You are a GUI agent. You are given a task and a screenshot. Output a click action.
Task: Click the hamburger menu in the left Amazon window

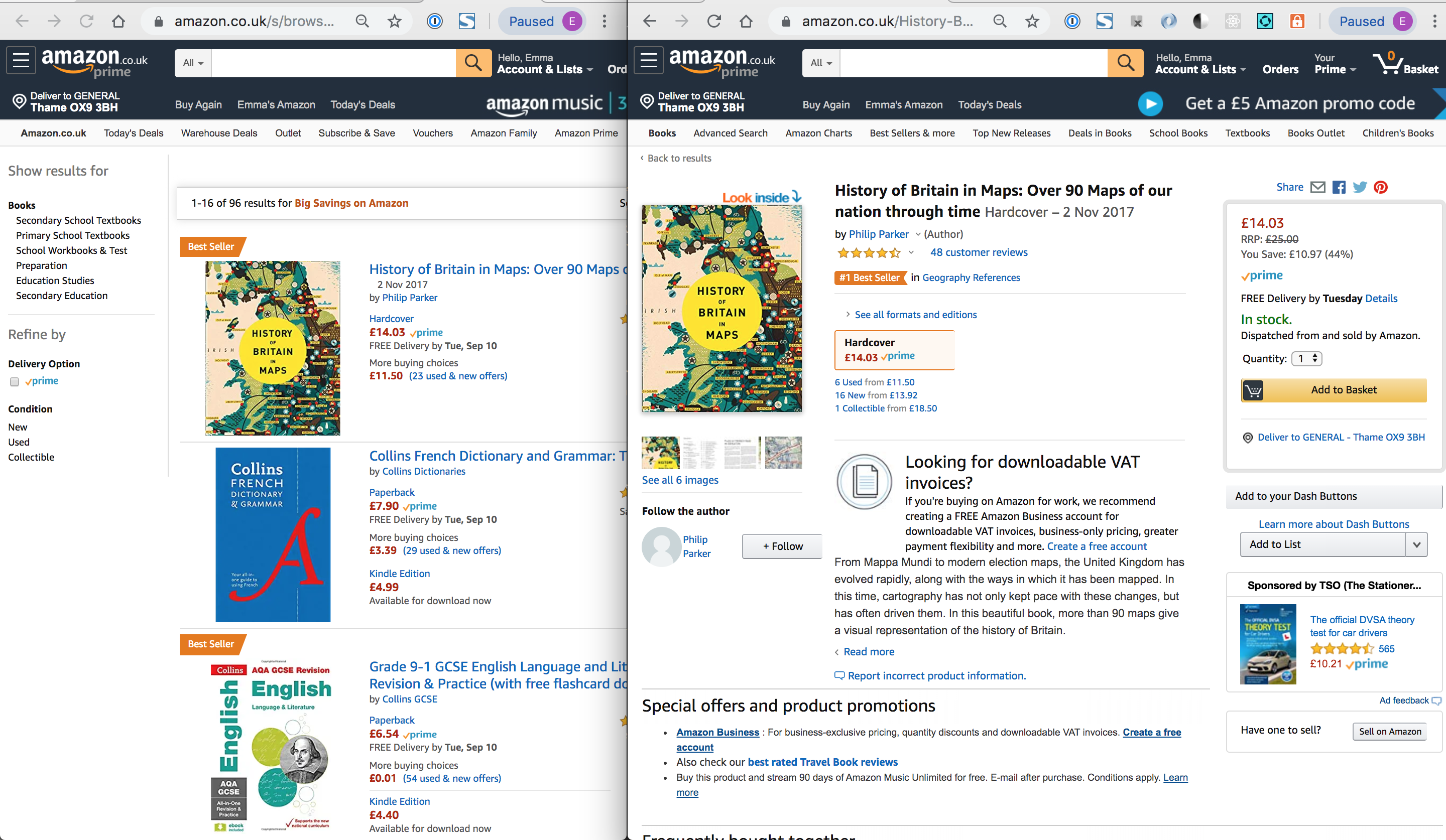coord(21,60)
